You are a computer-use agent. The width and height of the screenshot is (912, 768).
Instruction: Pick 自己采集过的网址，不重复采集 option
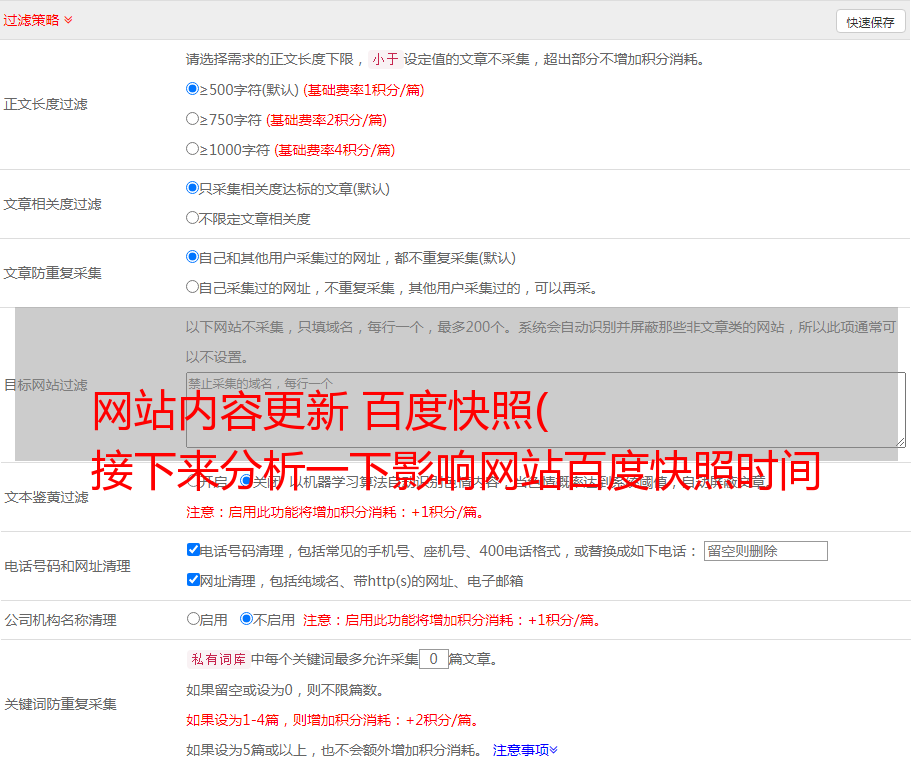coord(193,287)
